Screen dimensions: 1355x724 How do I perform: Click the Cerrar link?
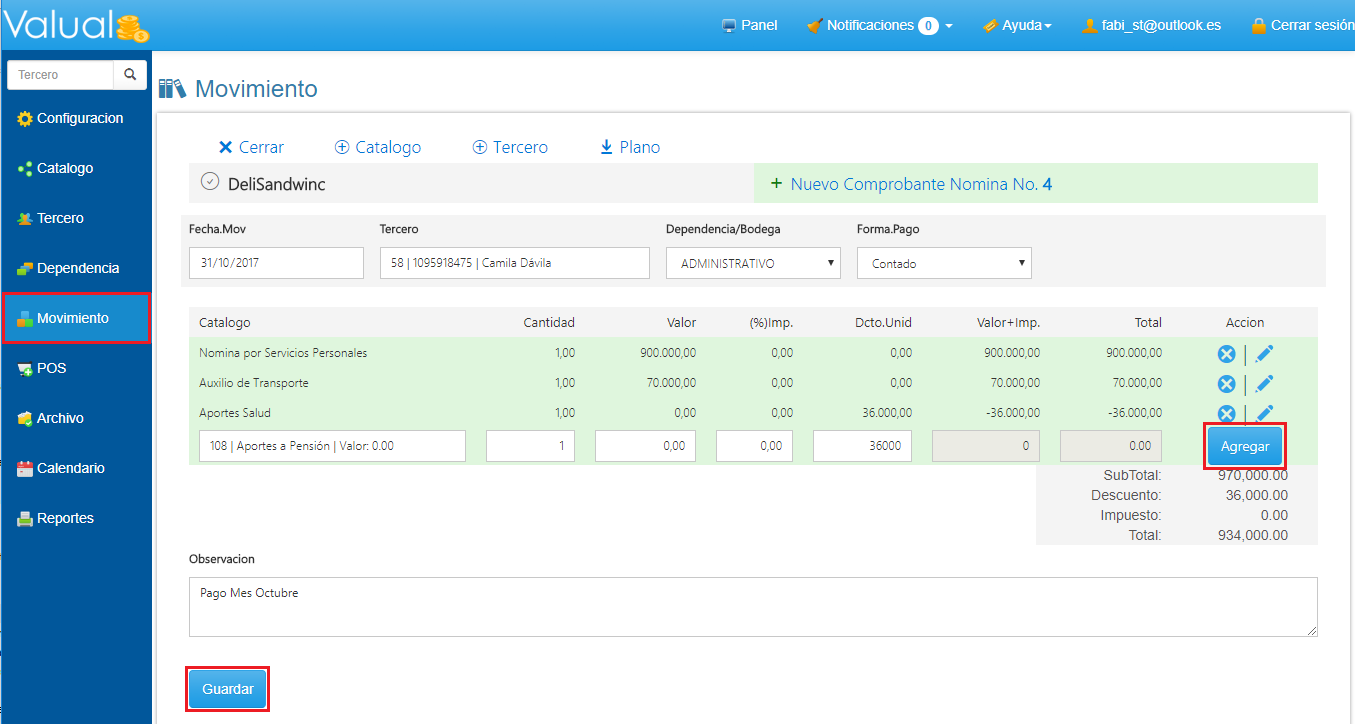coord(251,147)
